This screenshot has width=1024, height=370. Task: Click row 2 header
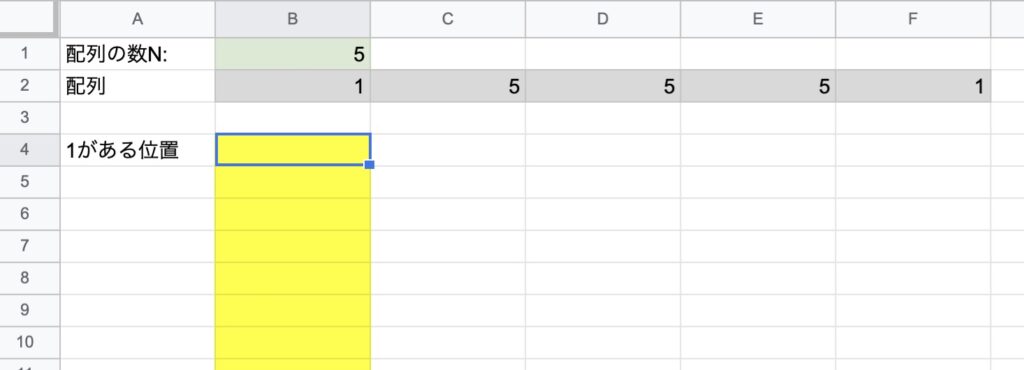(29, 86)
